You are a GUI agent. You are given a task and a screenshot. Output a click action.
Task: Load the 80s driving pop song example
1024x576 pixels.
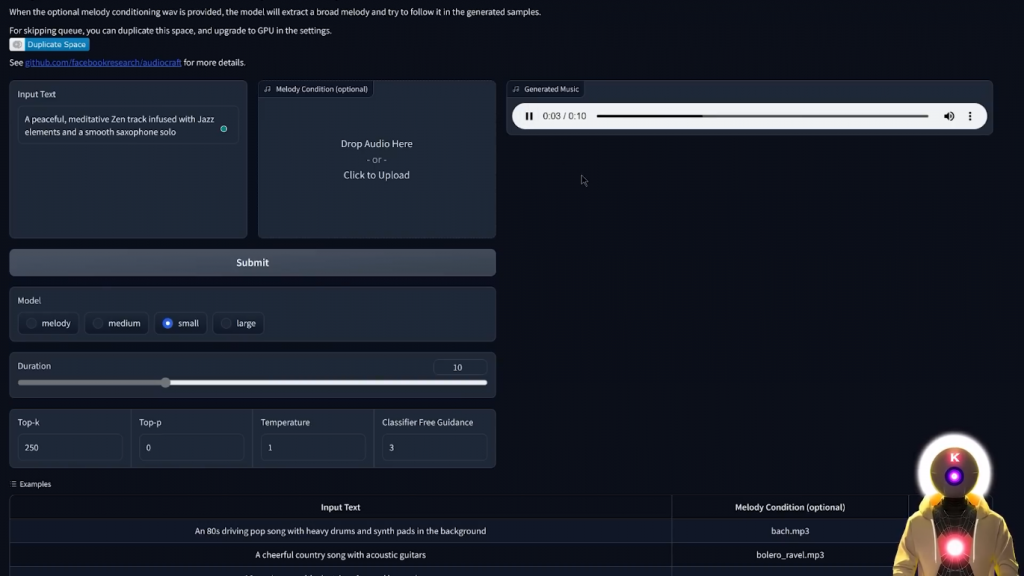(x=340, y=531)
